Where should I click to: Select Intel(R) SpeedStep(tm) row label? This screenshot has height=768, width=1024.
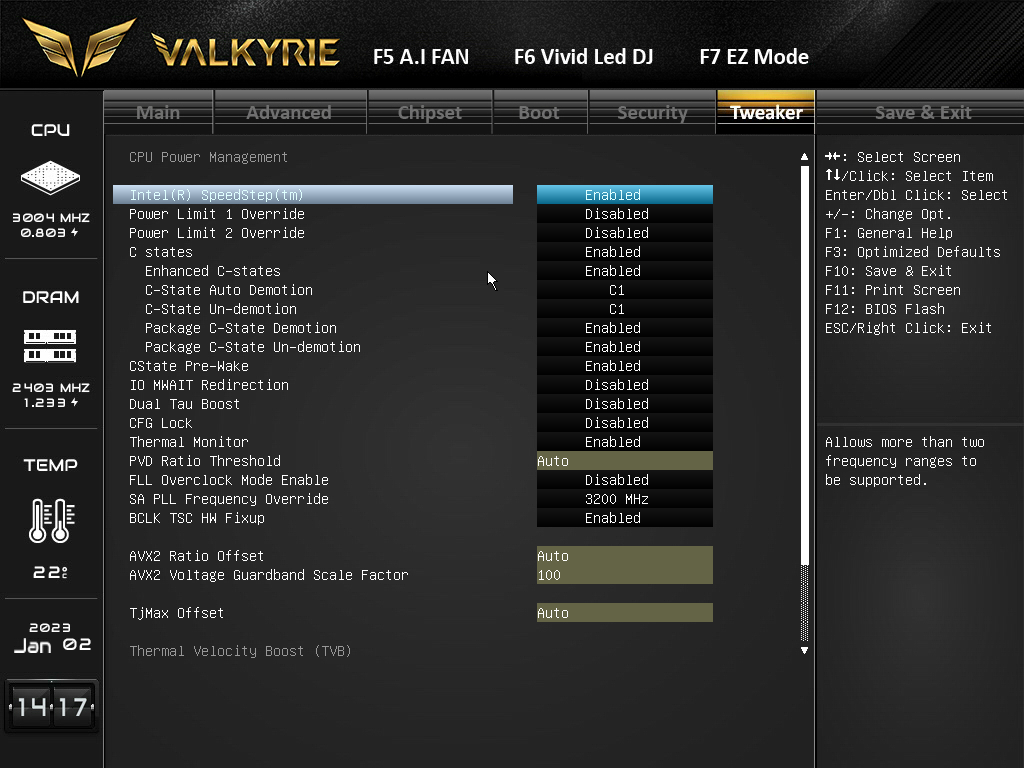216,195
